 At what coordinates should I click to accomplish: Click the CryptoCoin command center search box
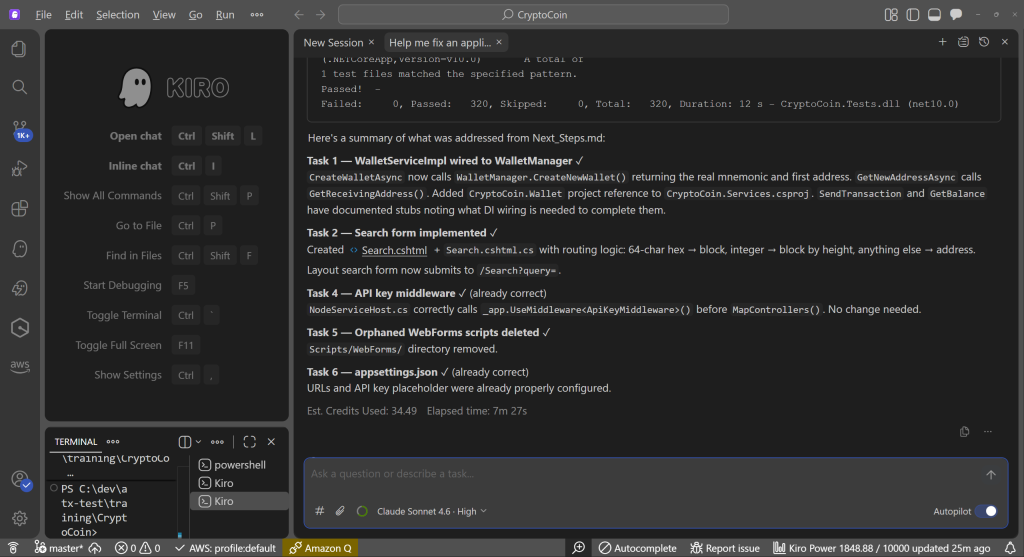pos(533,14)
